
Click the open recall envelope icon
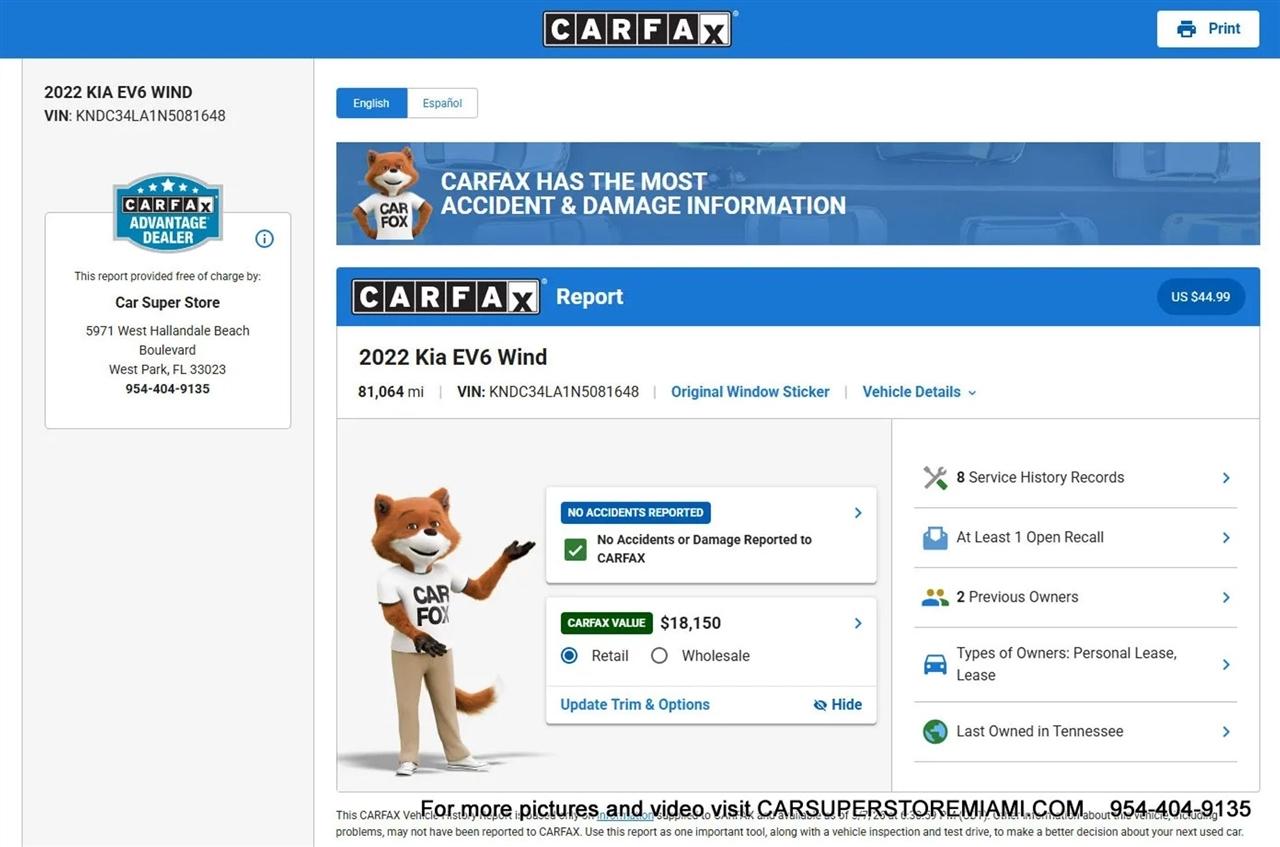[935, 538]
